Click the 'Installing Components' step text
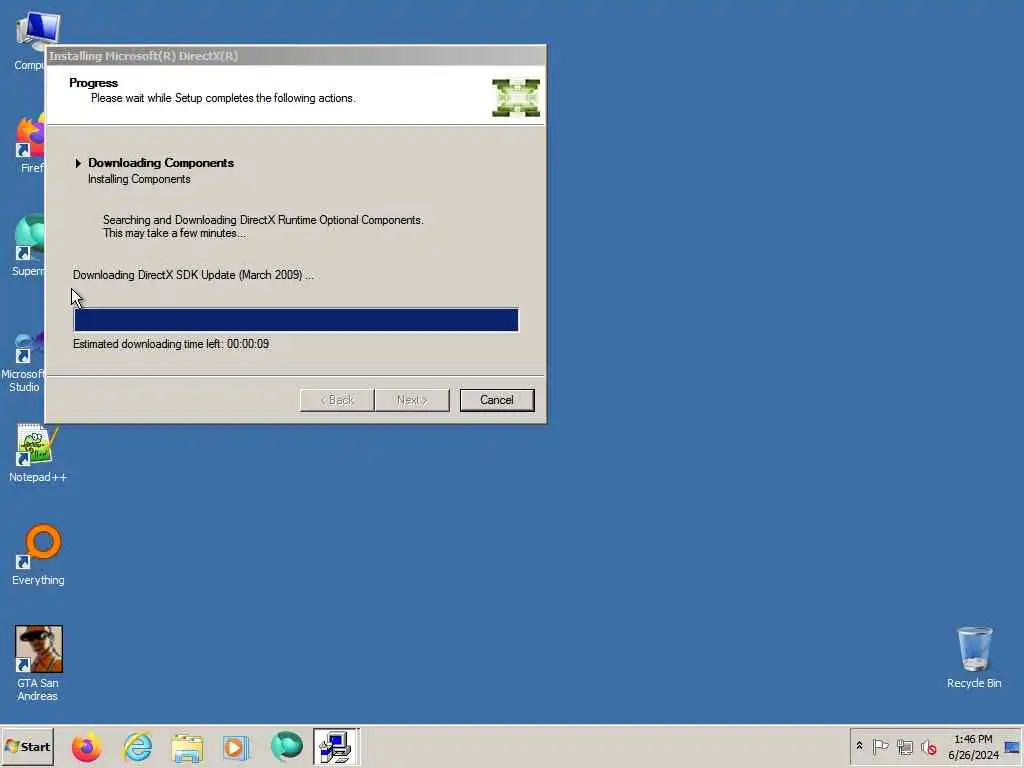The image size is (1024, 768). (x=139, y=179)
